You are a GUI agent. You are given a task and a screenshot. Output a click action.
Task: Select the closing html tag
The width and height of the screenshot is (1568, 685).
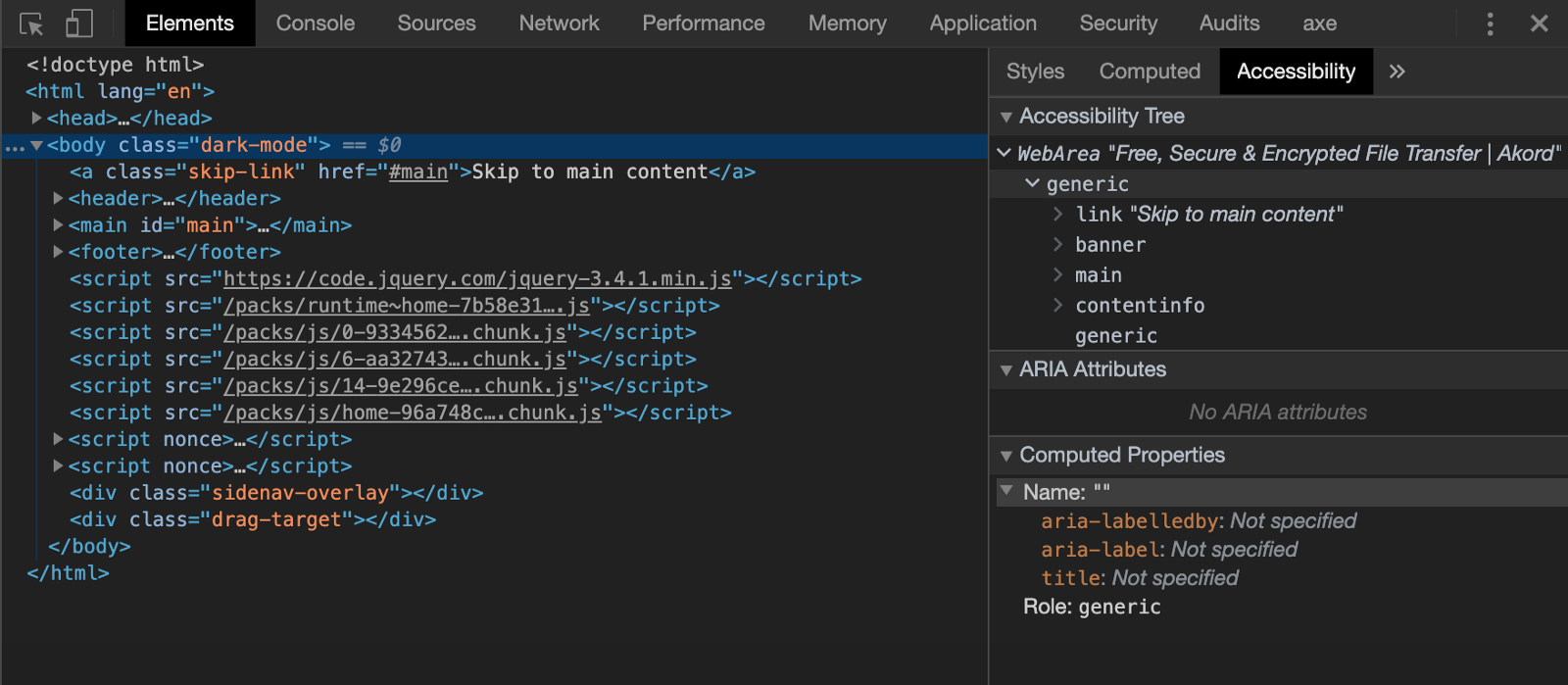tap(68, 573)
